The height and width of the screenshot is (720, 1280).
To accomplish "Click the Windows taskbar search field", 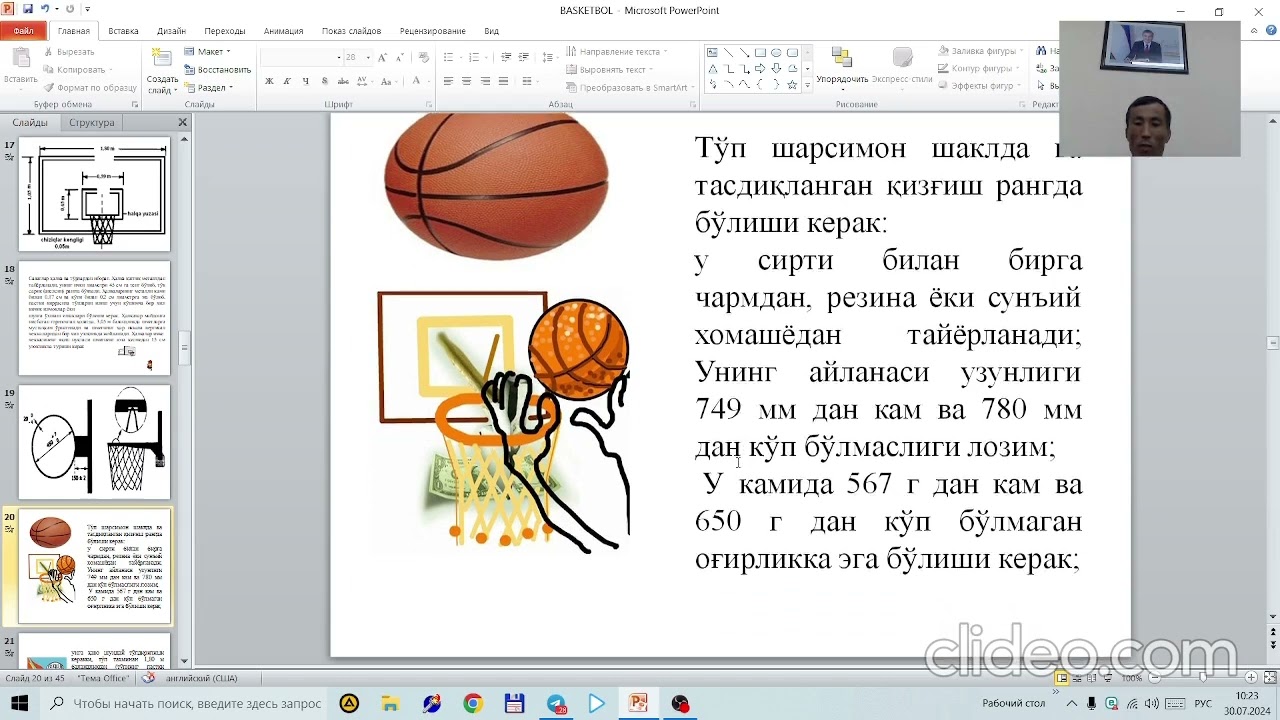I will [185, 704].
